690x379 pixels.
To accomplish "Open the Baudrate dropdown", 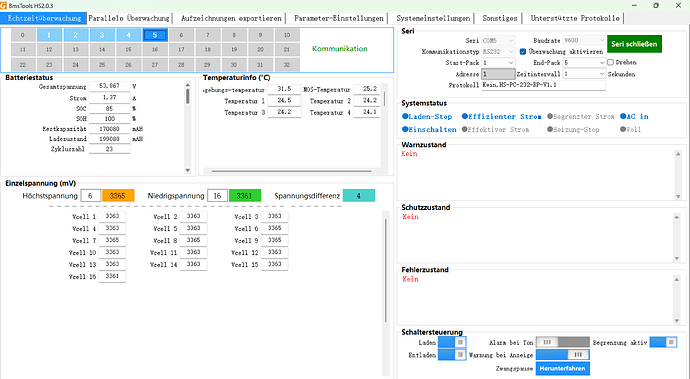I will pyautogui.click(x=584, y=40).
